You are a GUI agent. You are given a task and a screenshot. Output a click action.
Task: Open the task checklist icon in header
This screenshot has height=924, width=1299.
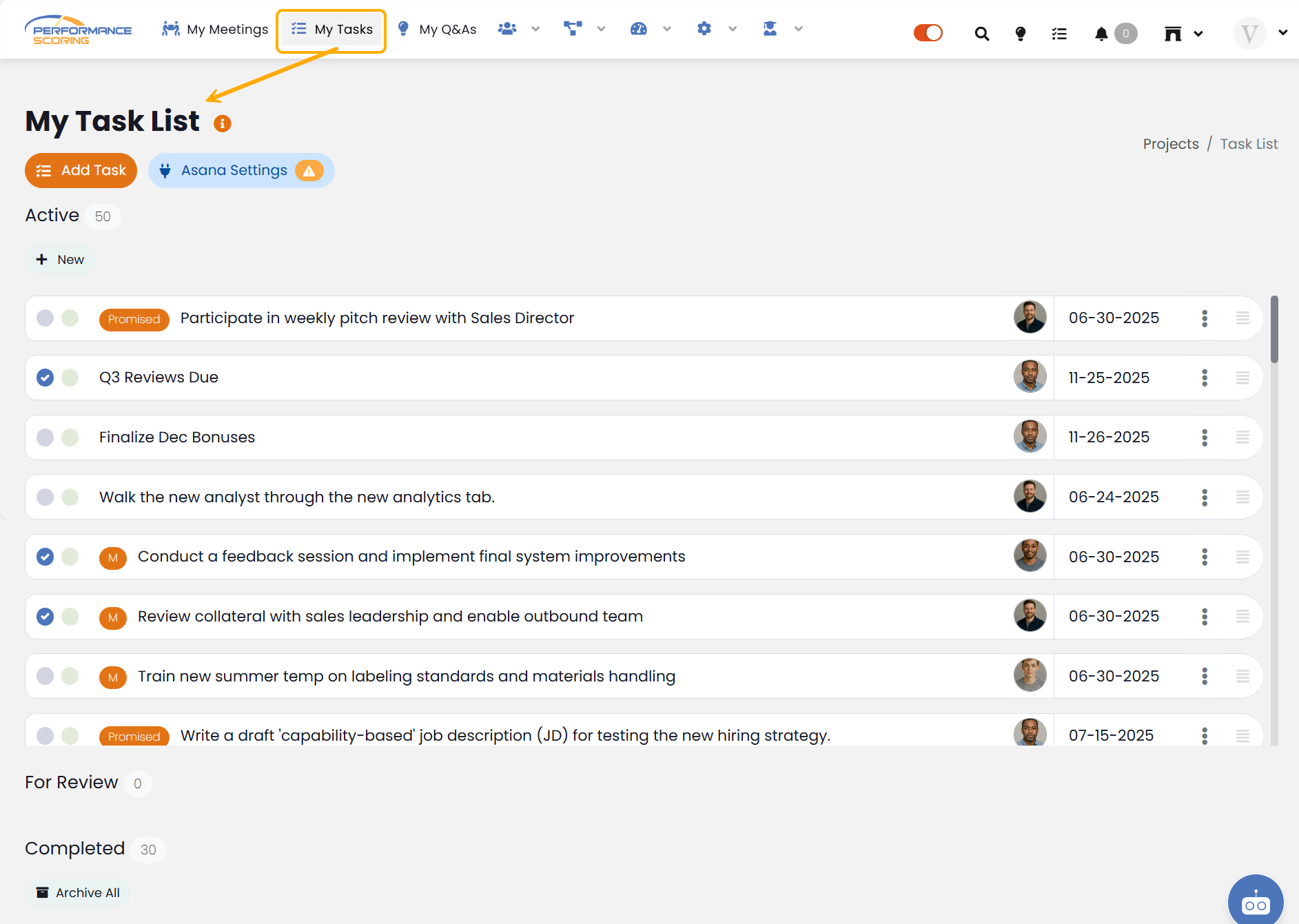tap(1059, 33)
